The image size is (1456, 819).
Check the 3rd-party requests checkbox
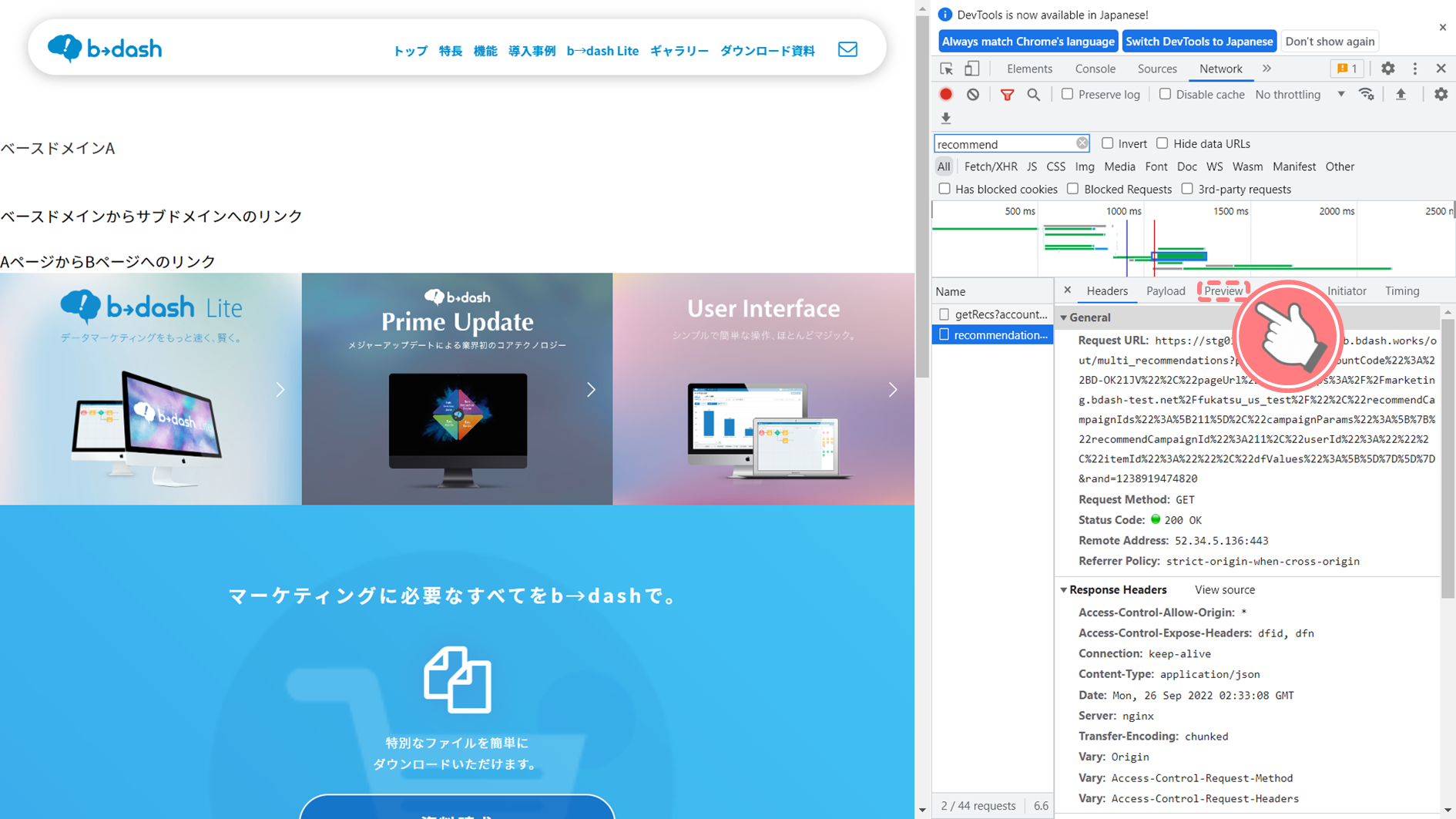tap(1187, 189)
